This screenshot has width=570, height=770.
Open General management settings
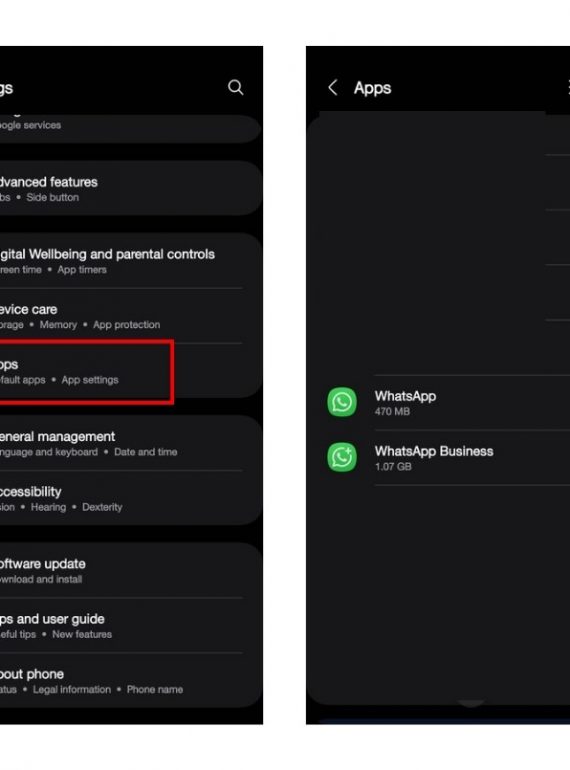tap(130, 443)
